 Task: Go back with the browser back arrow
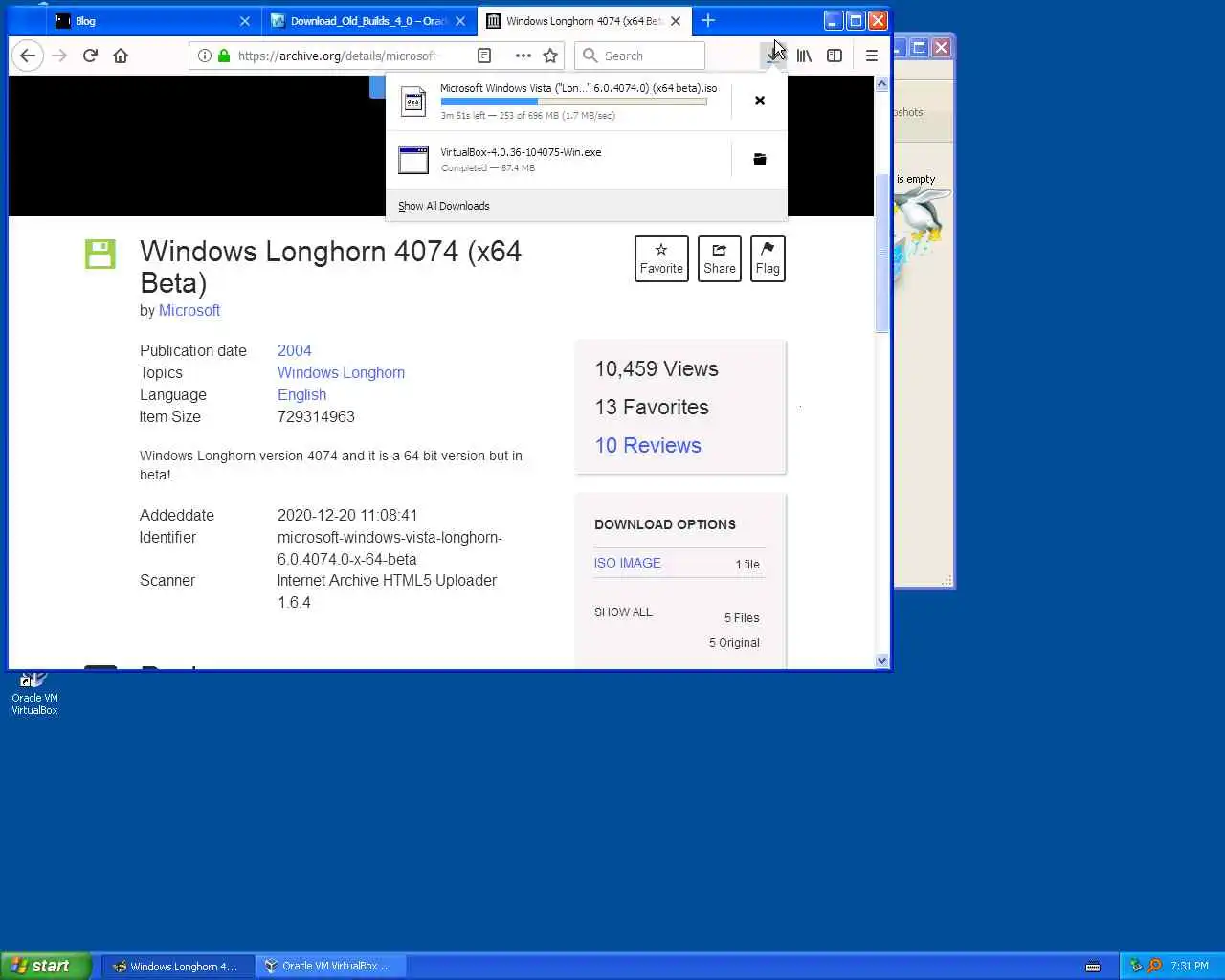pos(28,56)
